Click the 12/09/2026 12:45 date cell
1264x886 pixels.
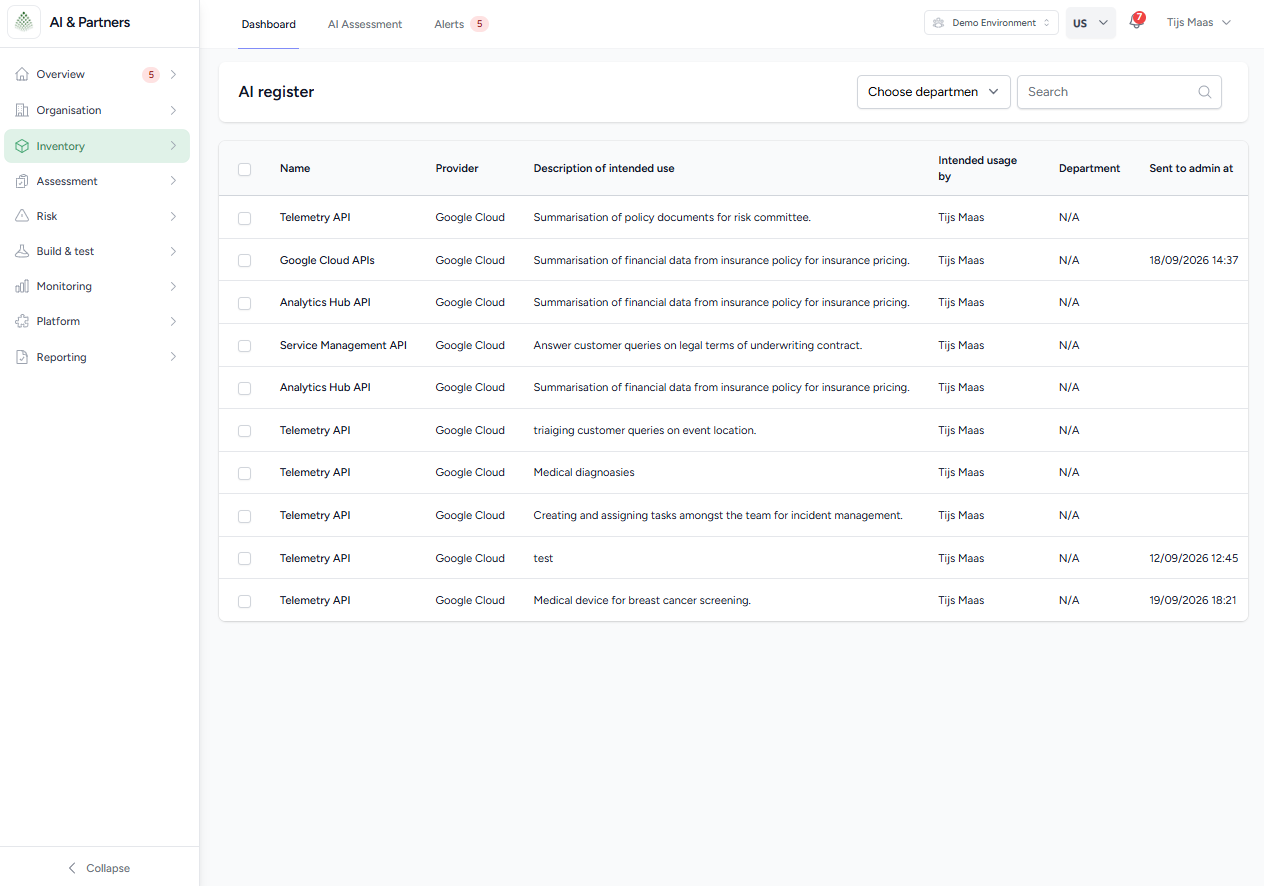1194,558
